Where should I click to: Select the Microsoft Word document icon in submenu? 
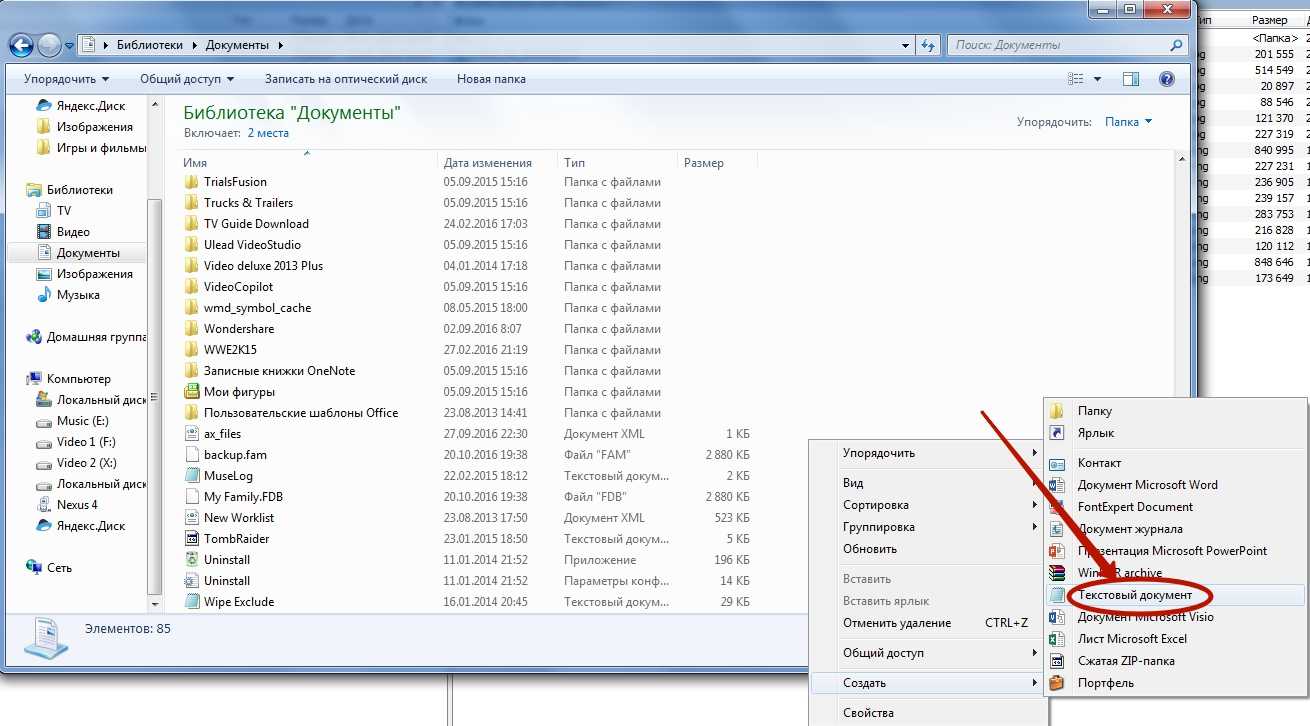click(1057, 485)
